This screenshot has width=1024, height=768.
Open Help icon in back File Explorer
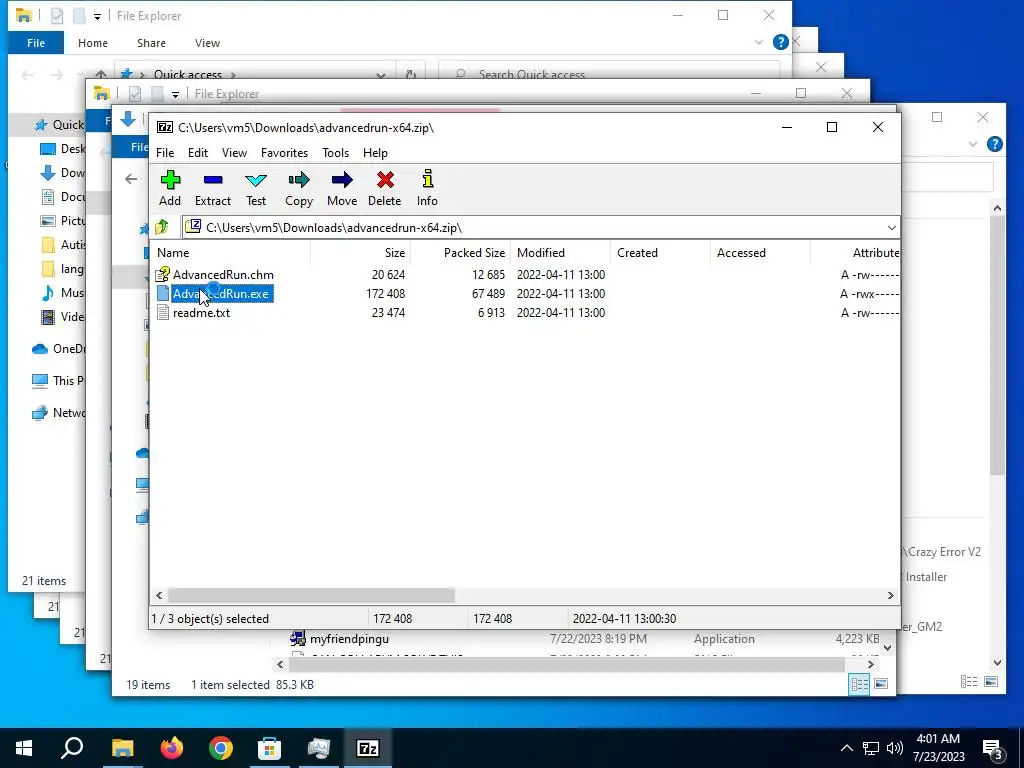(x=780, y=42)
